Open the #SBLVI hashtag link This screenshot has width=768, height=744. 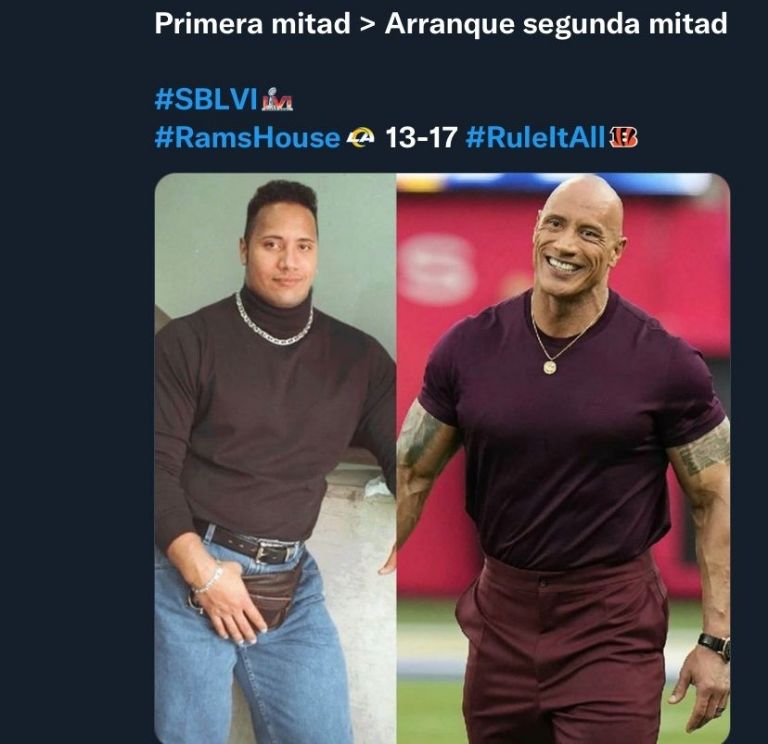coord(206,99)
